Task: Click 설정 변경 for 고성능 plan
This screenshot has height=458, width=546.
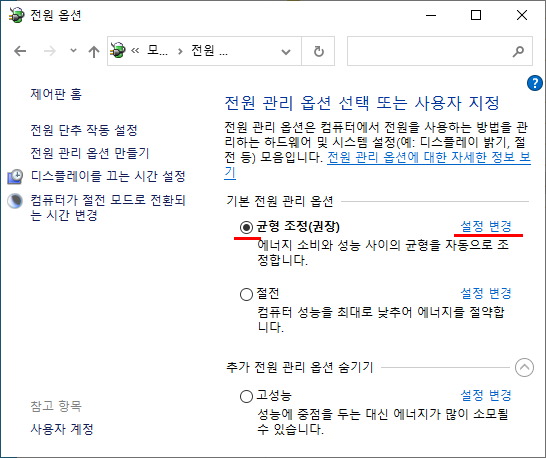Action: point(486,395)
